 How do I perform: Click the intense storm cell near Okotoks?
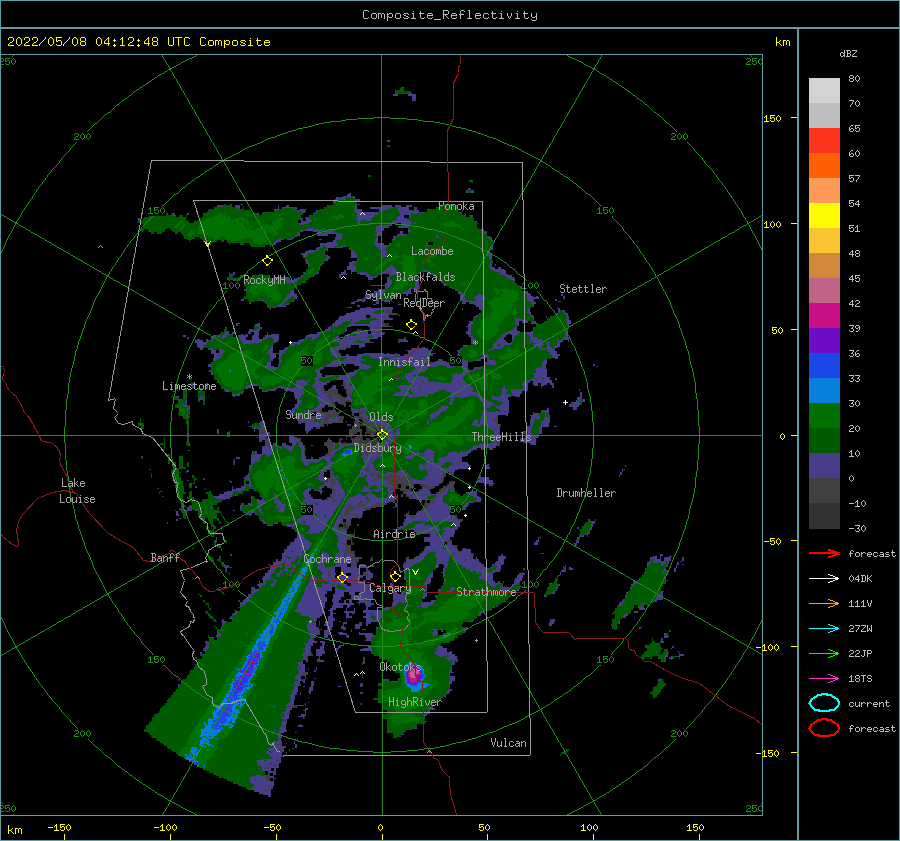(414, 676)
